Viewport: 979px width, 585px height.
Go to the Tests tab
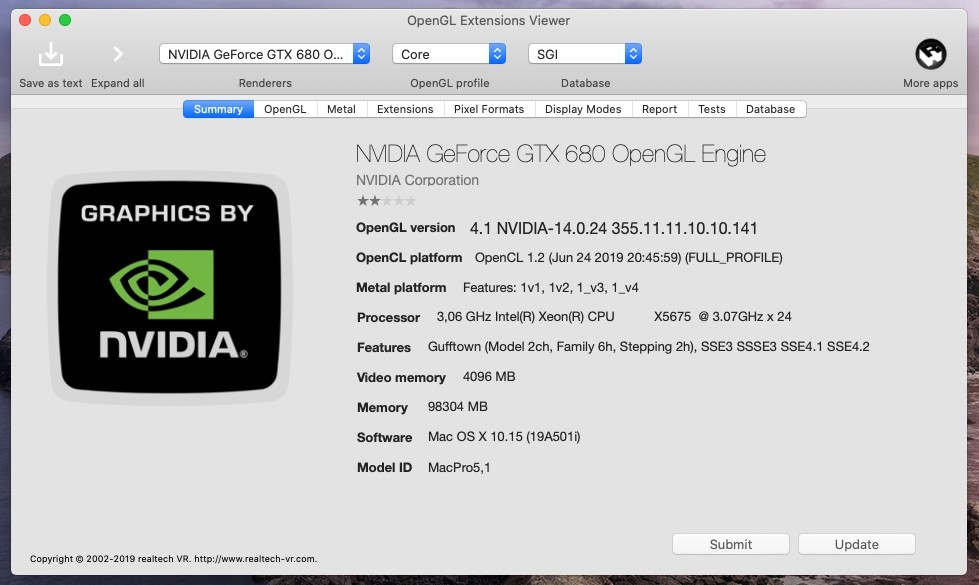pos(712,109)
